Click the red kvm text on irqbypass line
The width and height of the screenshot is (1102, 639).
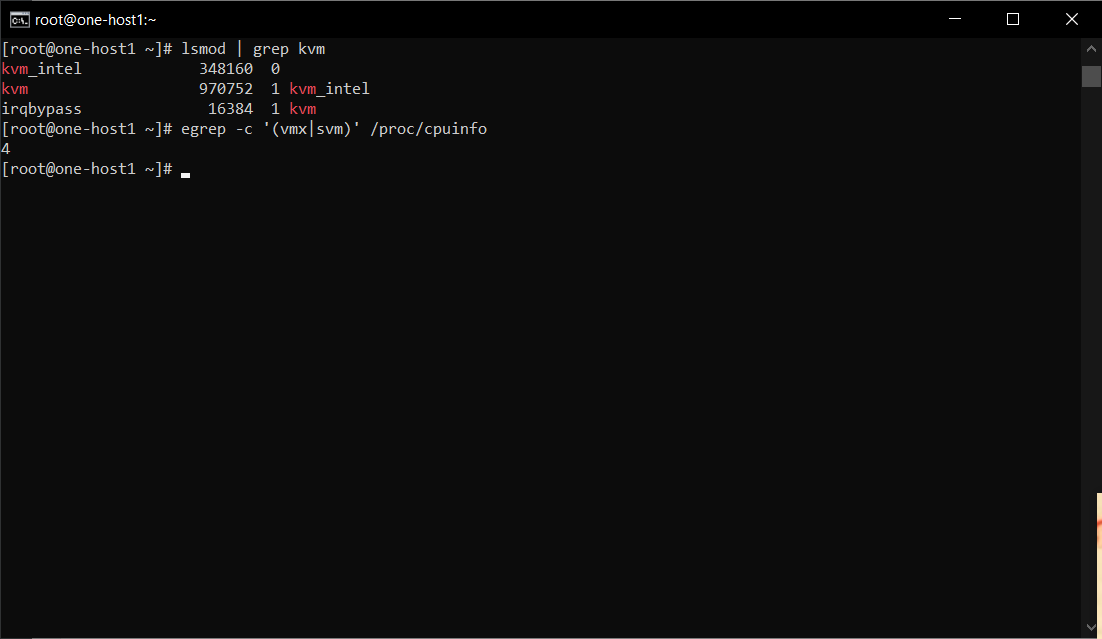tap(302, 109)
